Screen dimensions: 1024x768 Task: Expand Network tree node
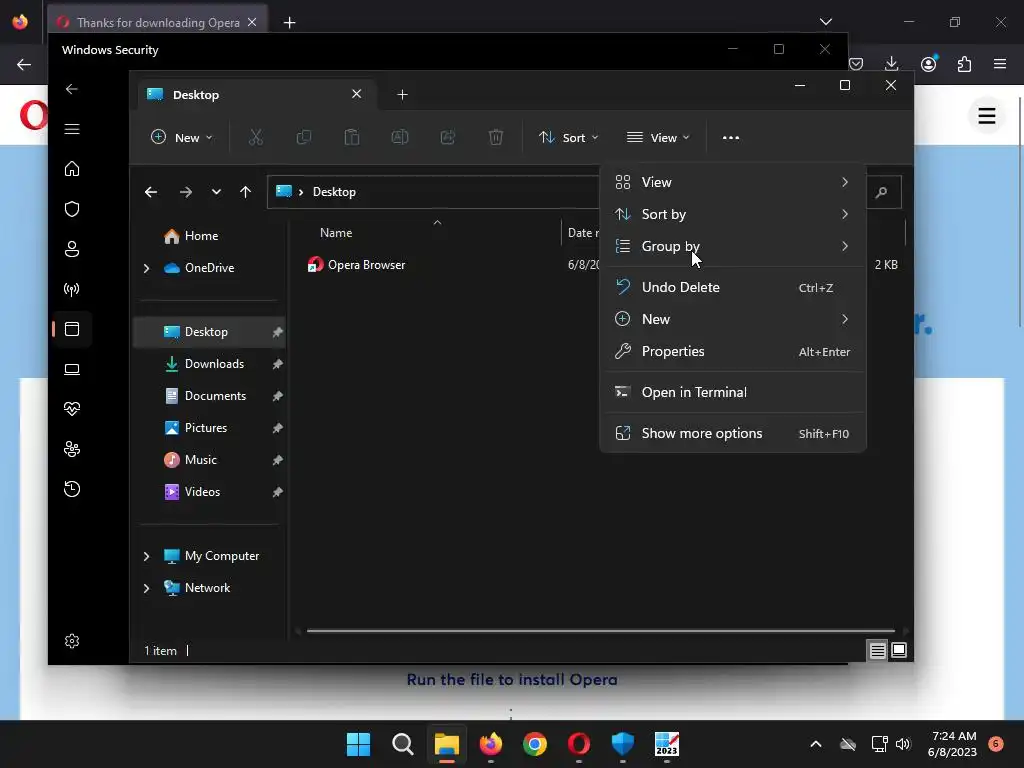[x=146, y=588]
